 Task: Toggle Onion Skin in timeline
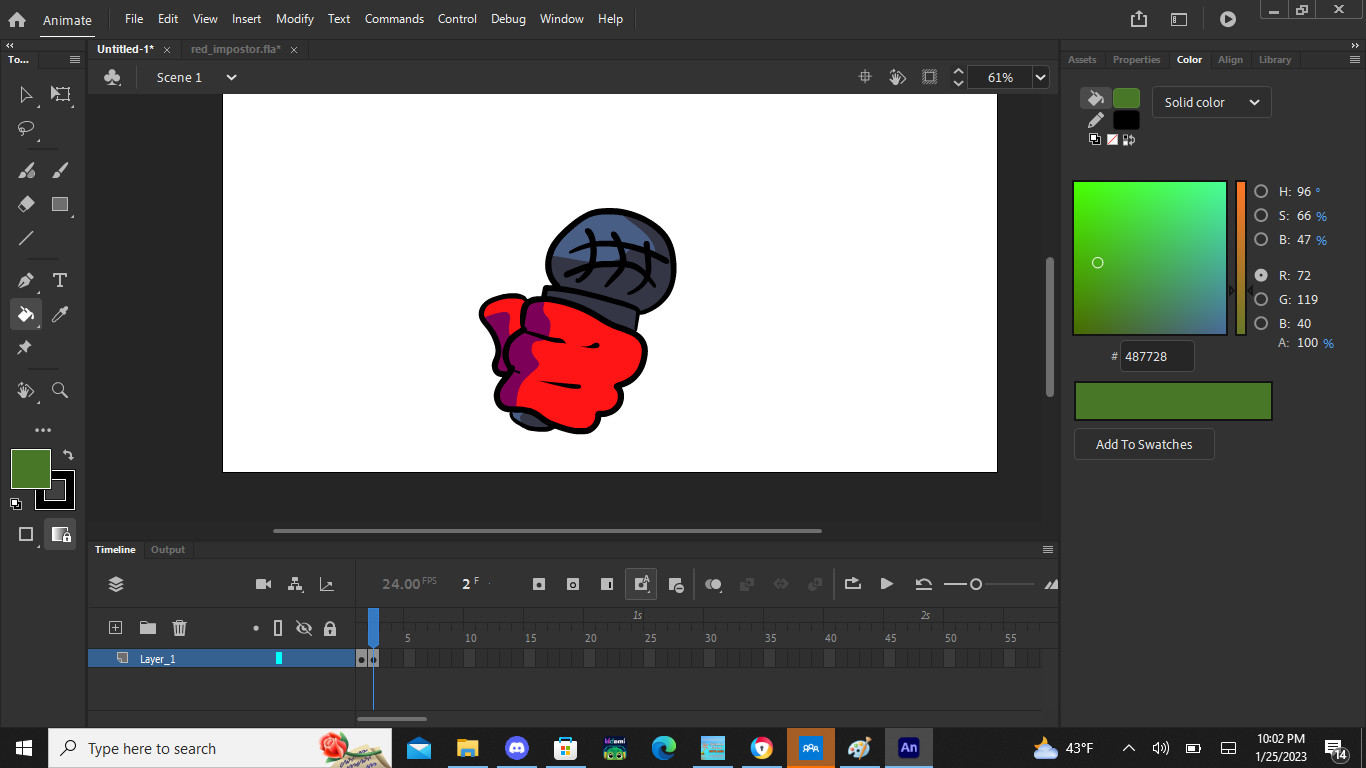(713, 584)
